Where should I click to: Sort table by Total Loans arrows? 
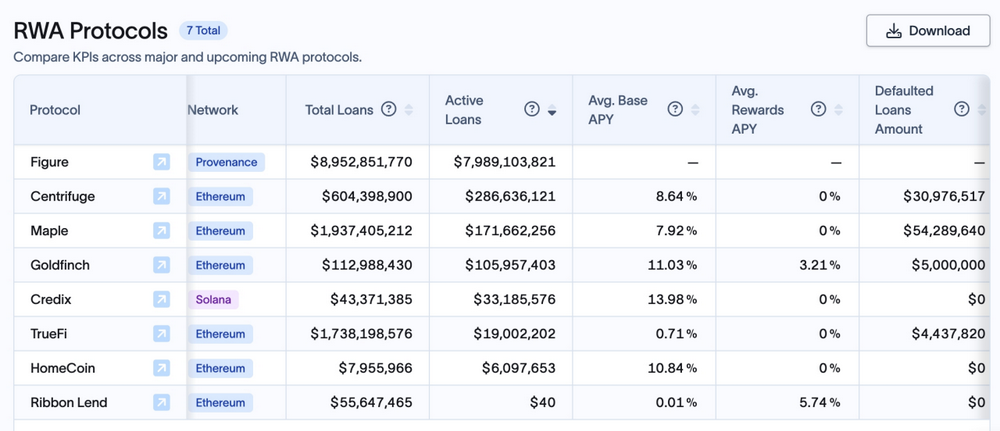409,110
